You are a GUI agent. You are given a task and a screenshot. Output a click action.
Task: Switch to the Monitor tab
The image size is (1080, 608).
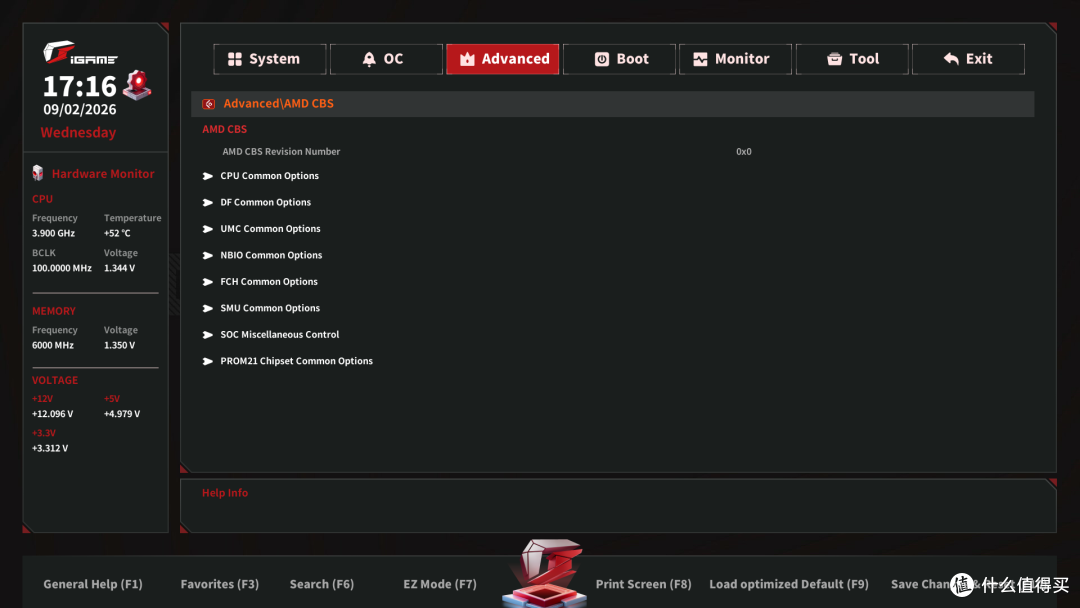[735, 59]
